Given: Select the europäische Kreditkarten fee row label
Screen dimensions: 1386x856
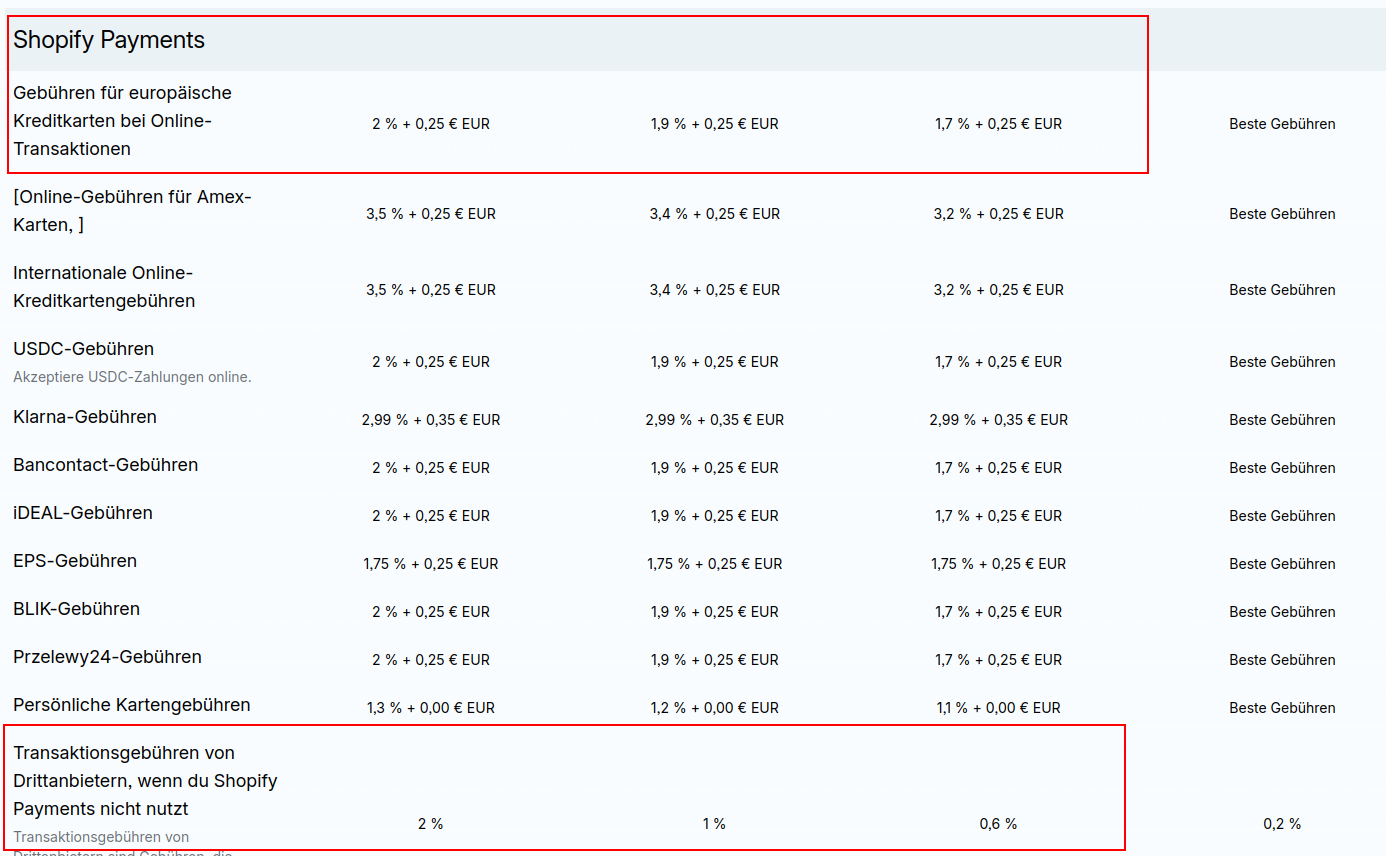Looking at the screenshot, I should tap(122, 121).
